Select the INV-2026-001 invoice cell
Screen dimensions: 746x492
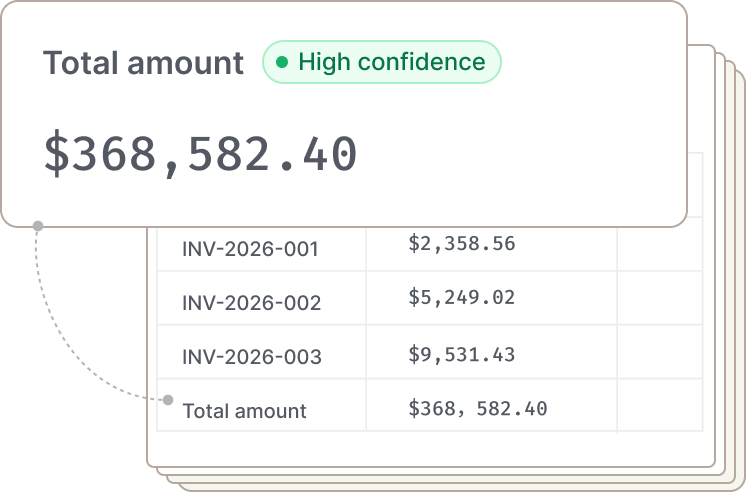tap(250, 248)
